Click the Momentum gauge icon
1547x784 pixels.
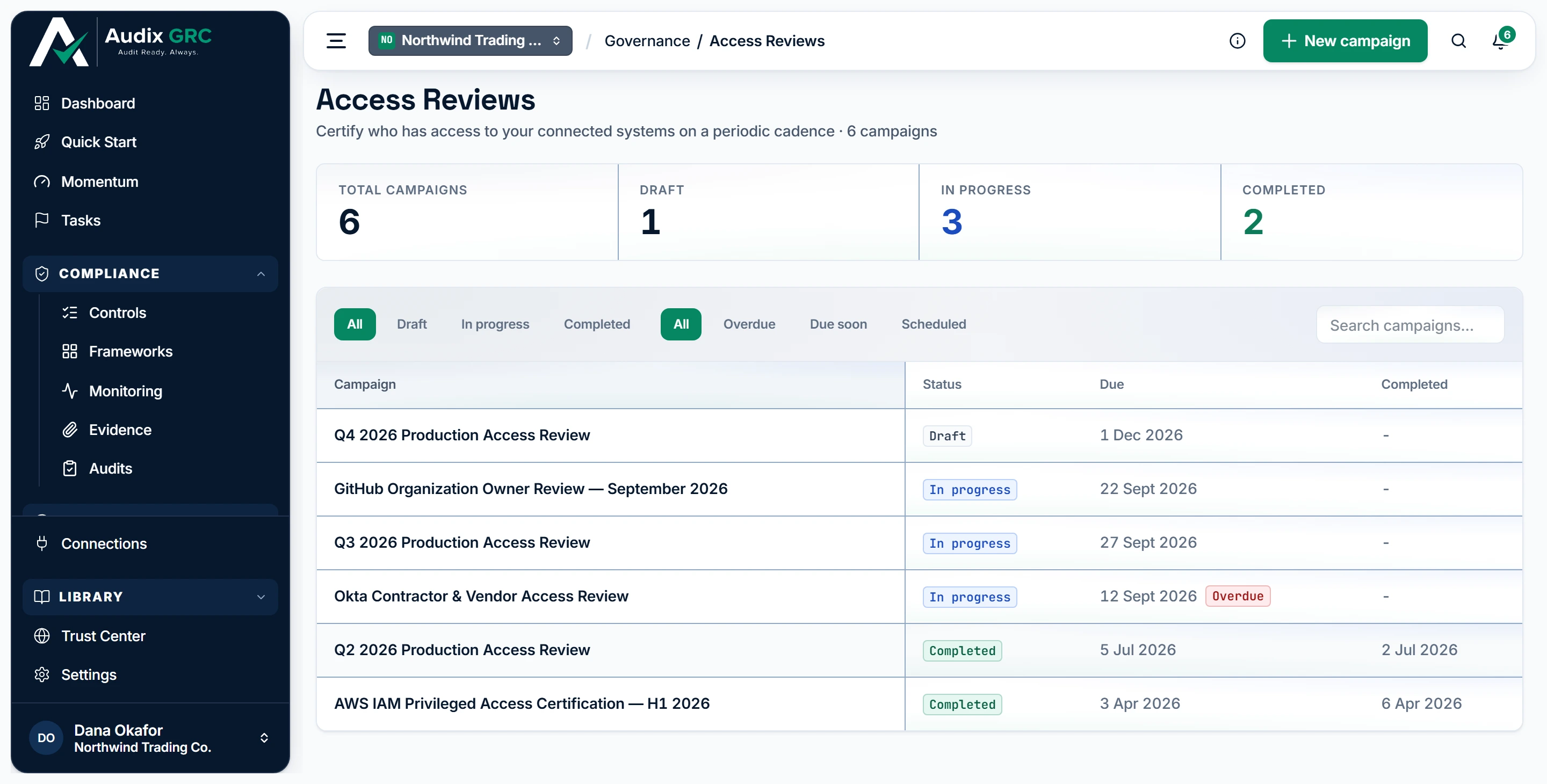pos(41,182)
